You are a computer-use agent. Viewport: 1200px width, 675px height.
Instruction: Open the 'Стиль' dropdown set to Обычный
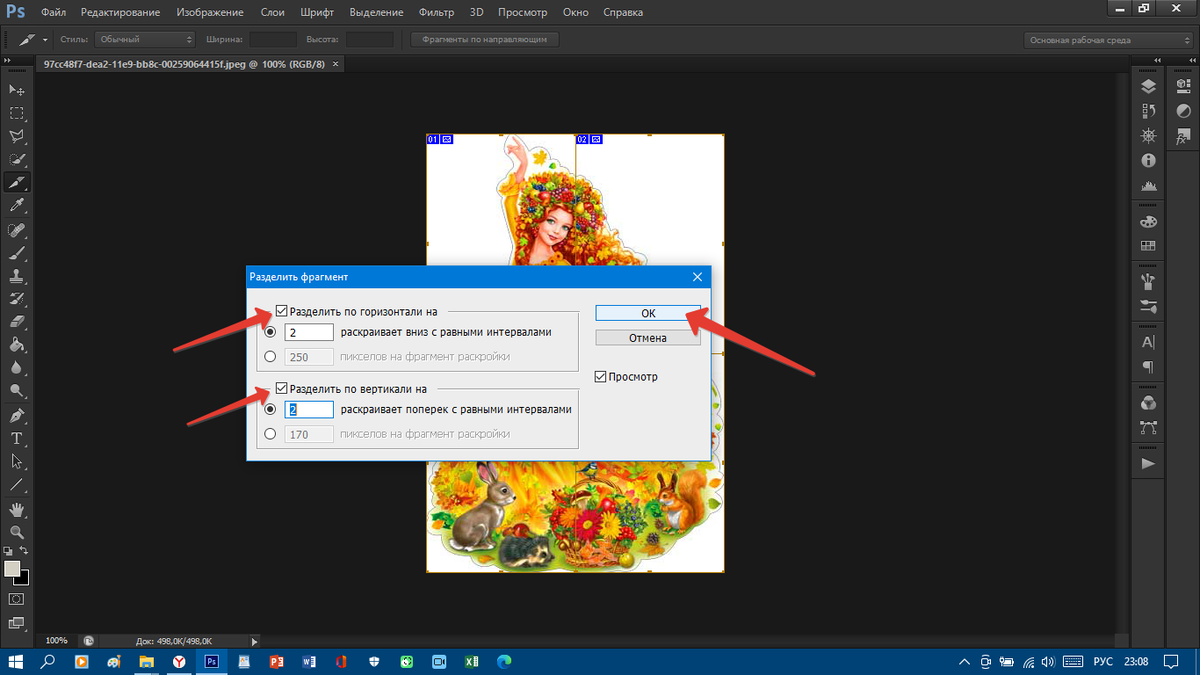tap(145, 39)
